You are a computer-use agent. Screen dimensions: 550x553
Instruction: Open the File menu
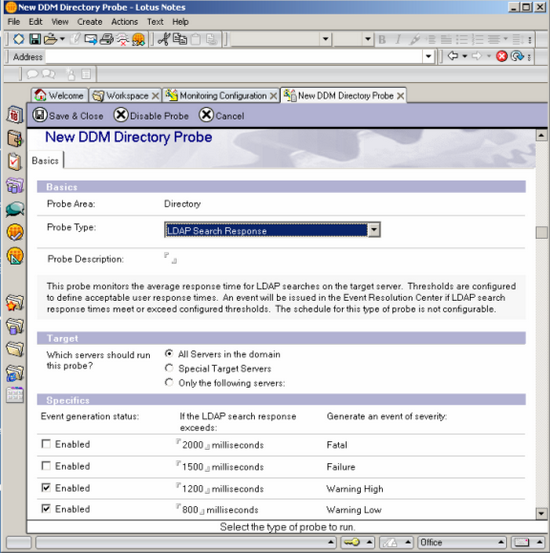[x=14, y=22]
